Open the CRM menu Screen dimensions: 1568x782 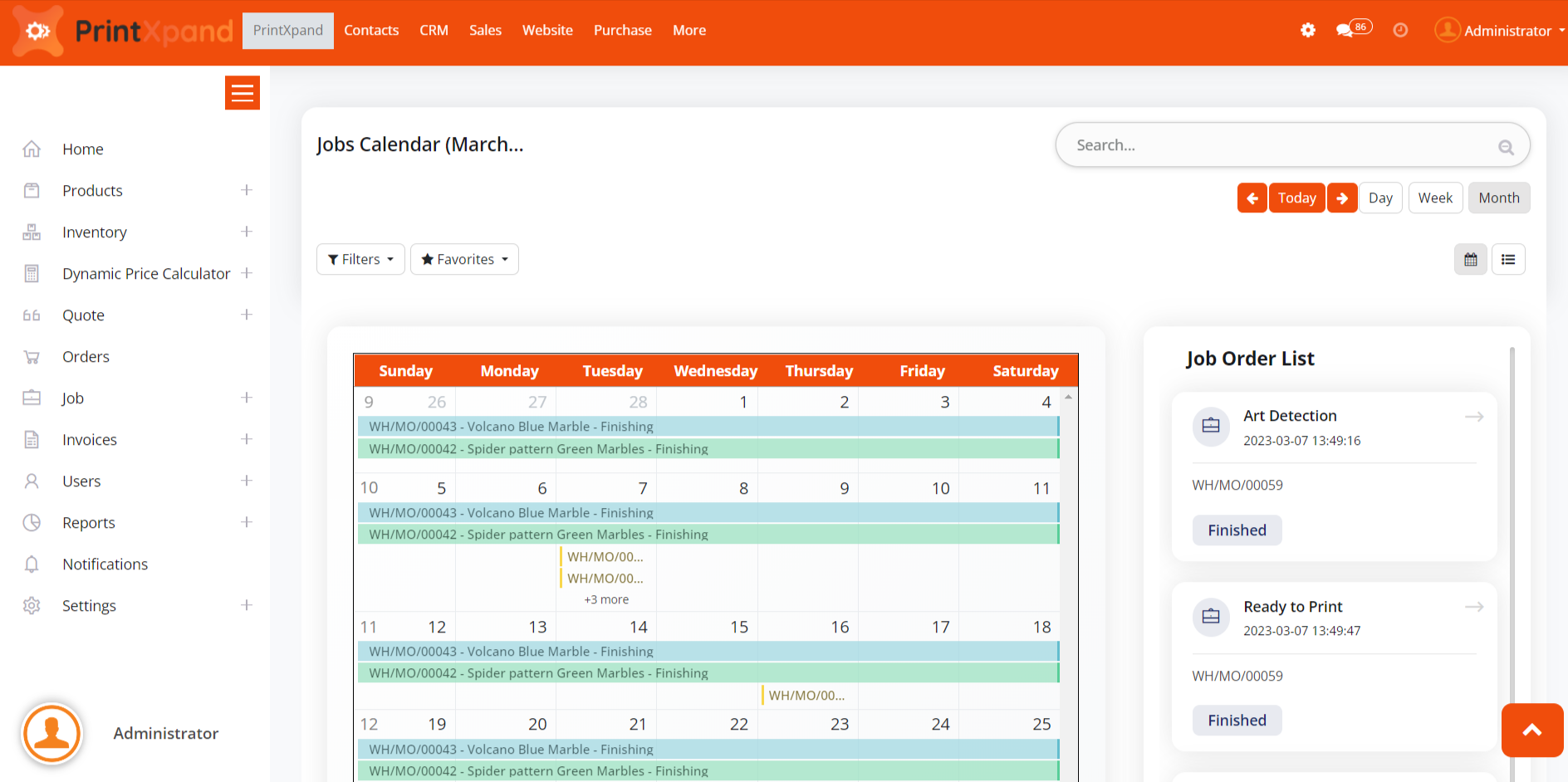[x=434, y=31]
